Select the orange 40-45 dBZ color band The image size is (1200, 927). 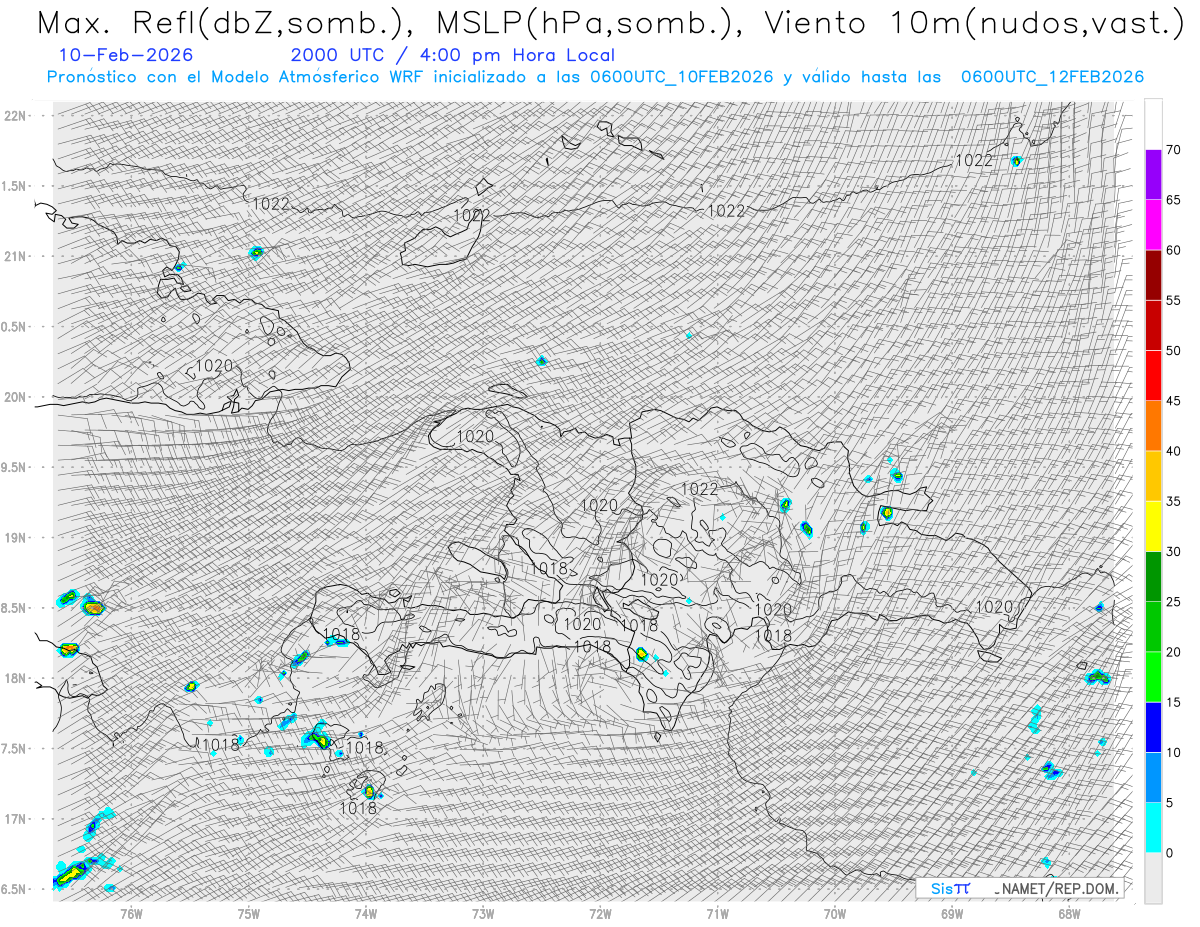pos(1153,426)
